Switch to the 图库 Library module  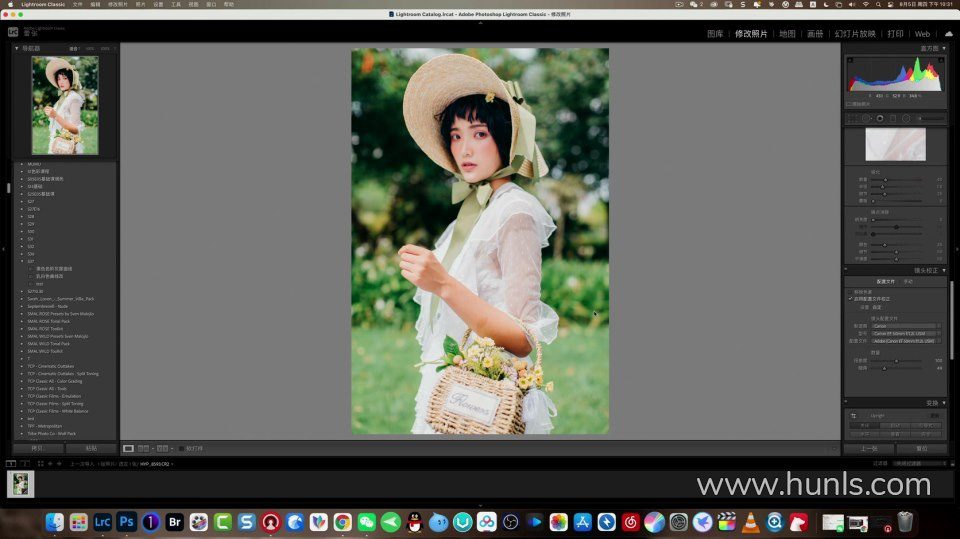715,34
